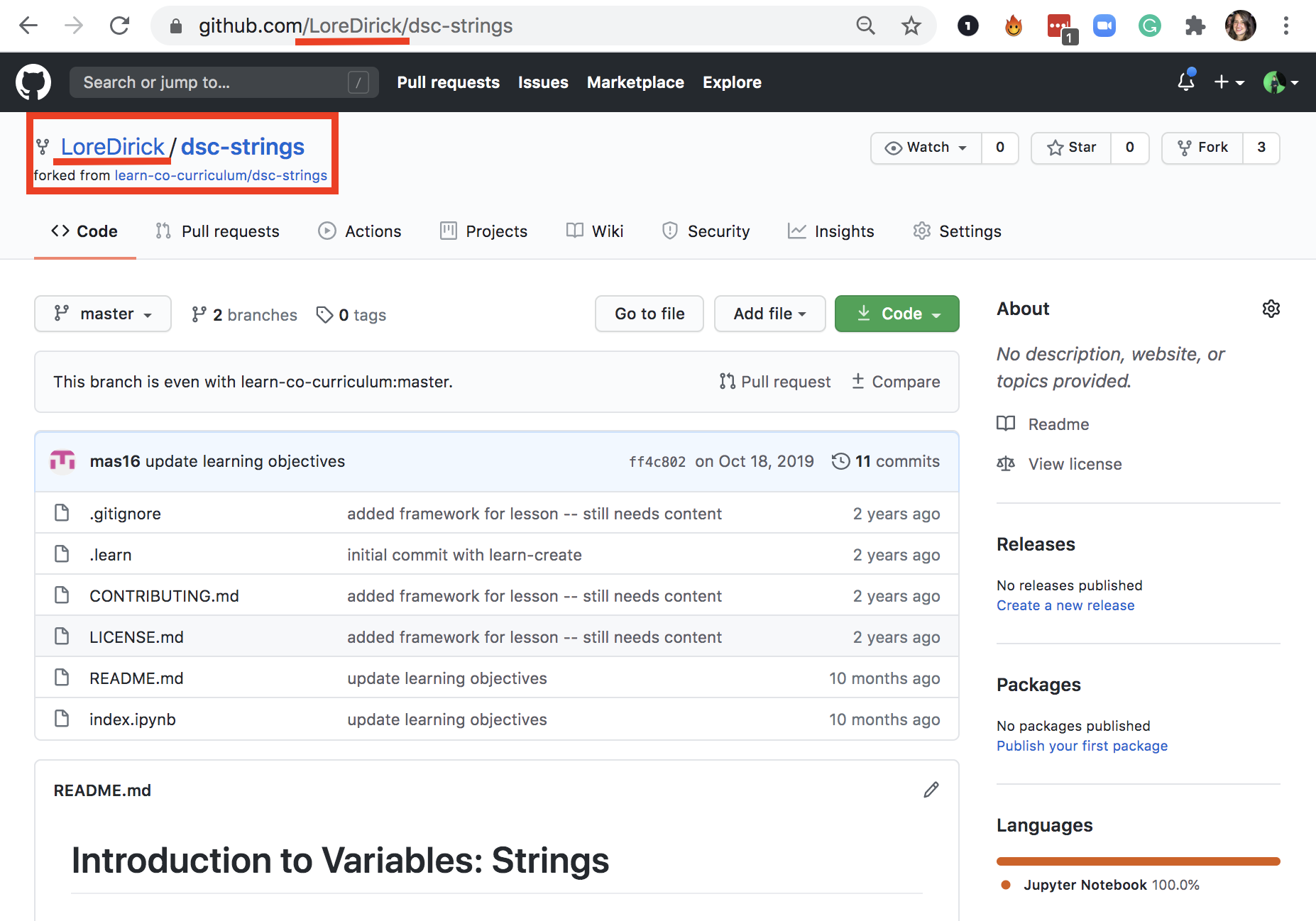Open the browser extensions puzzle icon
This screenshot has height=921, width=1316.
(1195, 26)
